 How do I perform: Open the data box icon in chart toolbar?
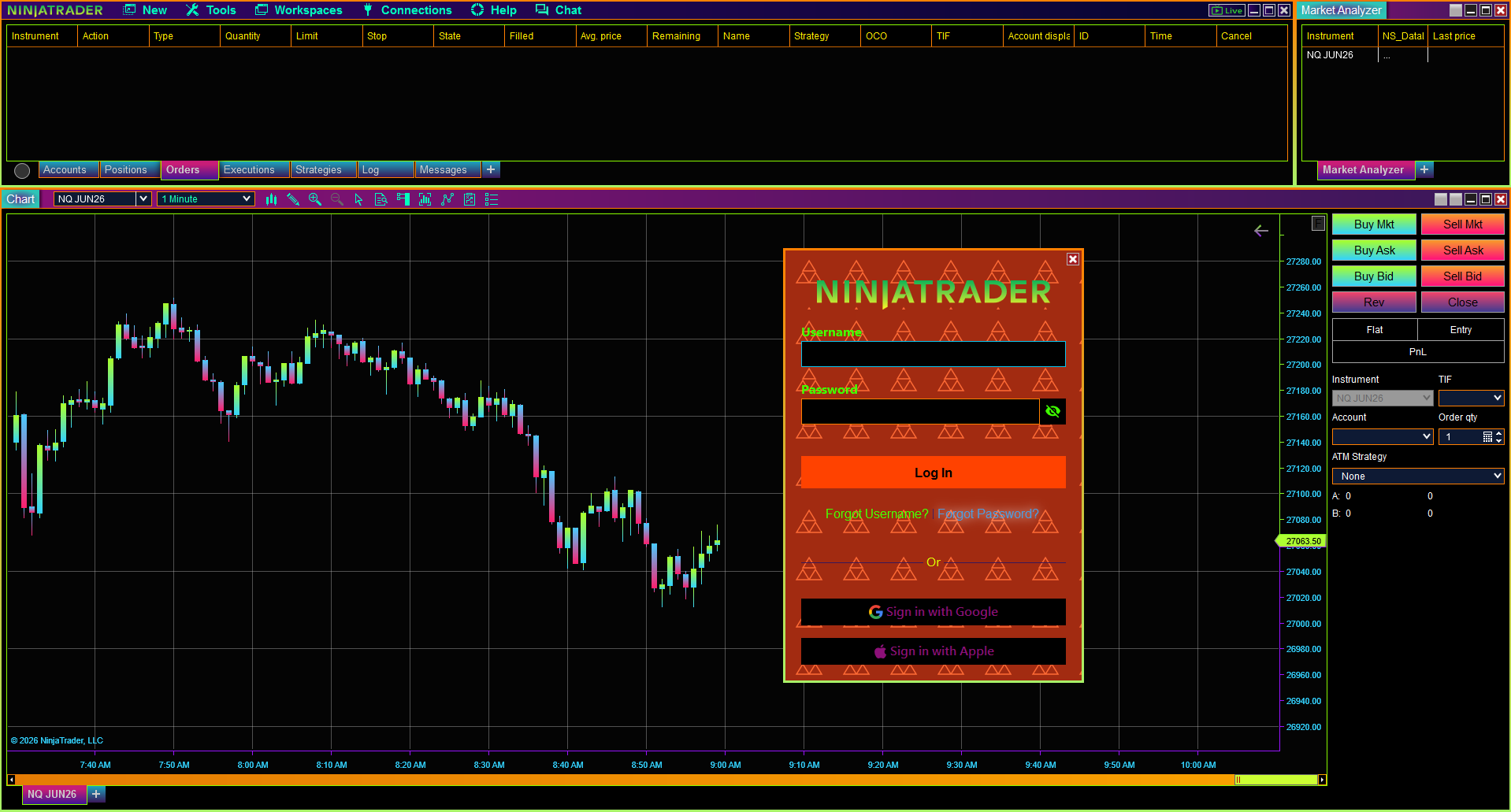pyautogui.click(x=381, y=199)
